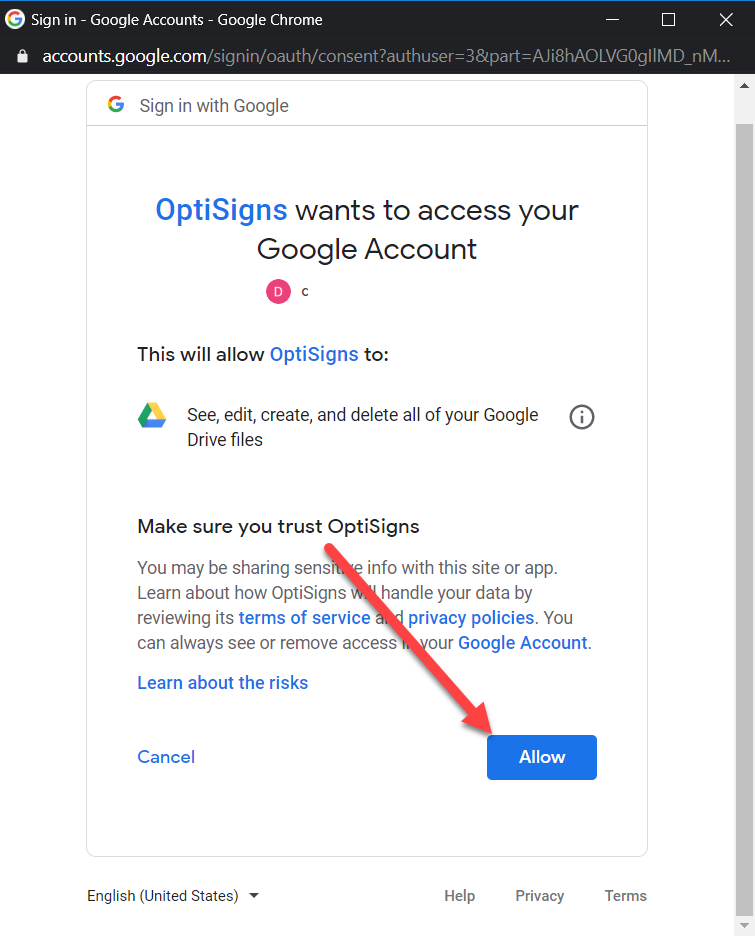Open the Google Account link

[523, 643]
